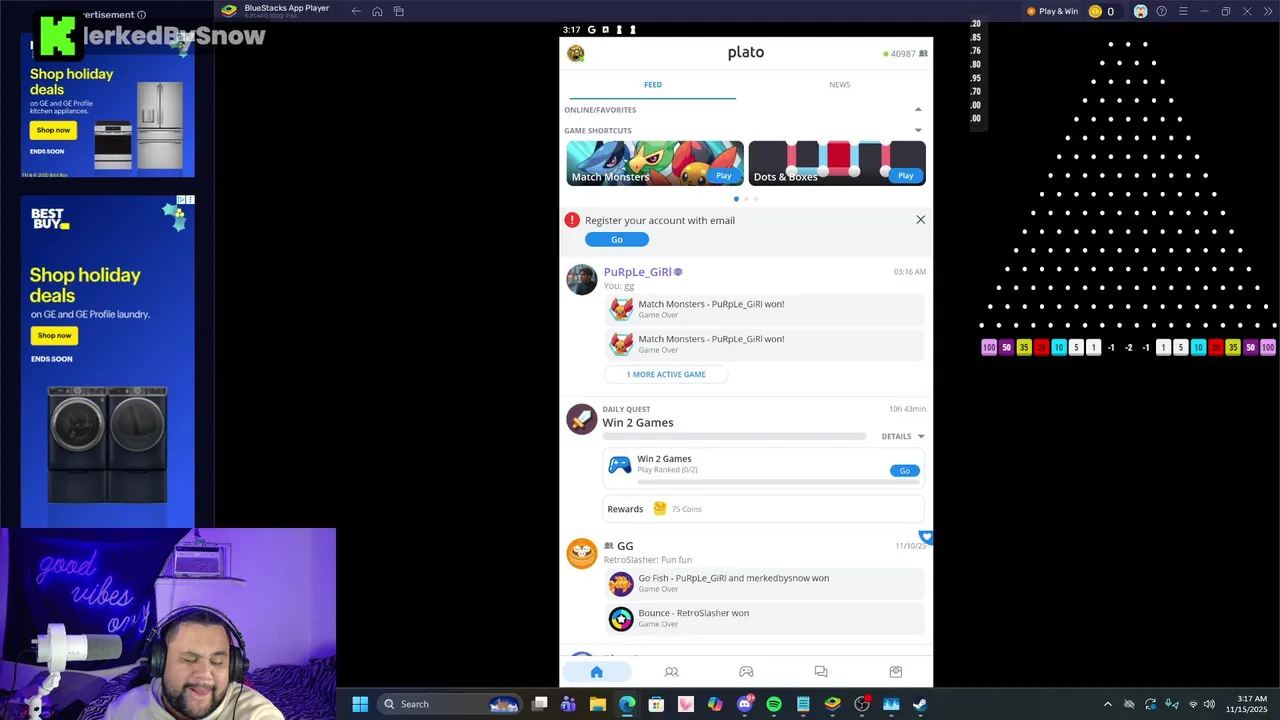Click the Daily Quest overall progress bar
Image resolution: width=1280 pixels, height=720 pixels.
pos(734,437)
